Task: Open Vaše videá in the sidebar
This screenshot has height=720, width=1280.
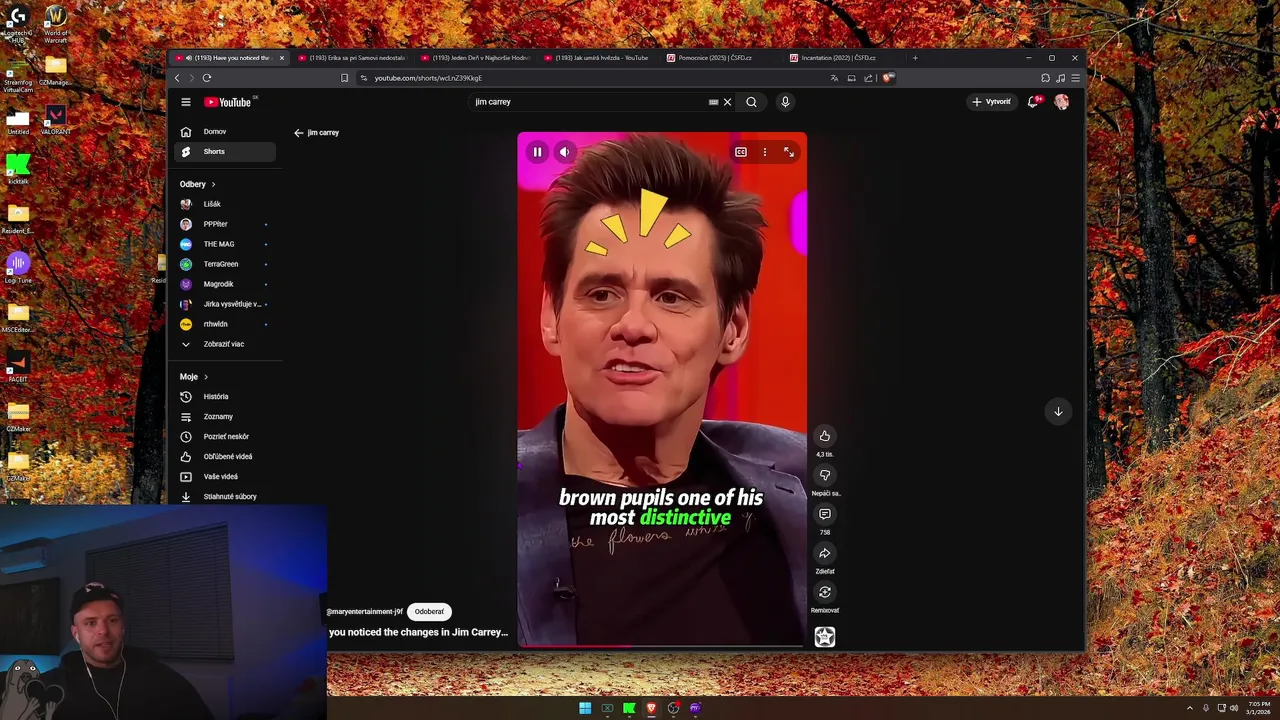Action: tap(225, 477)
